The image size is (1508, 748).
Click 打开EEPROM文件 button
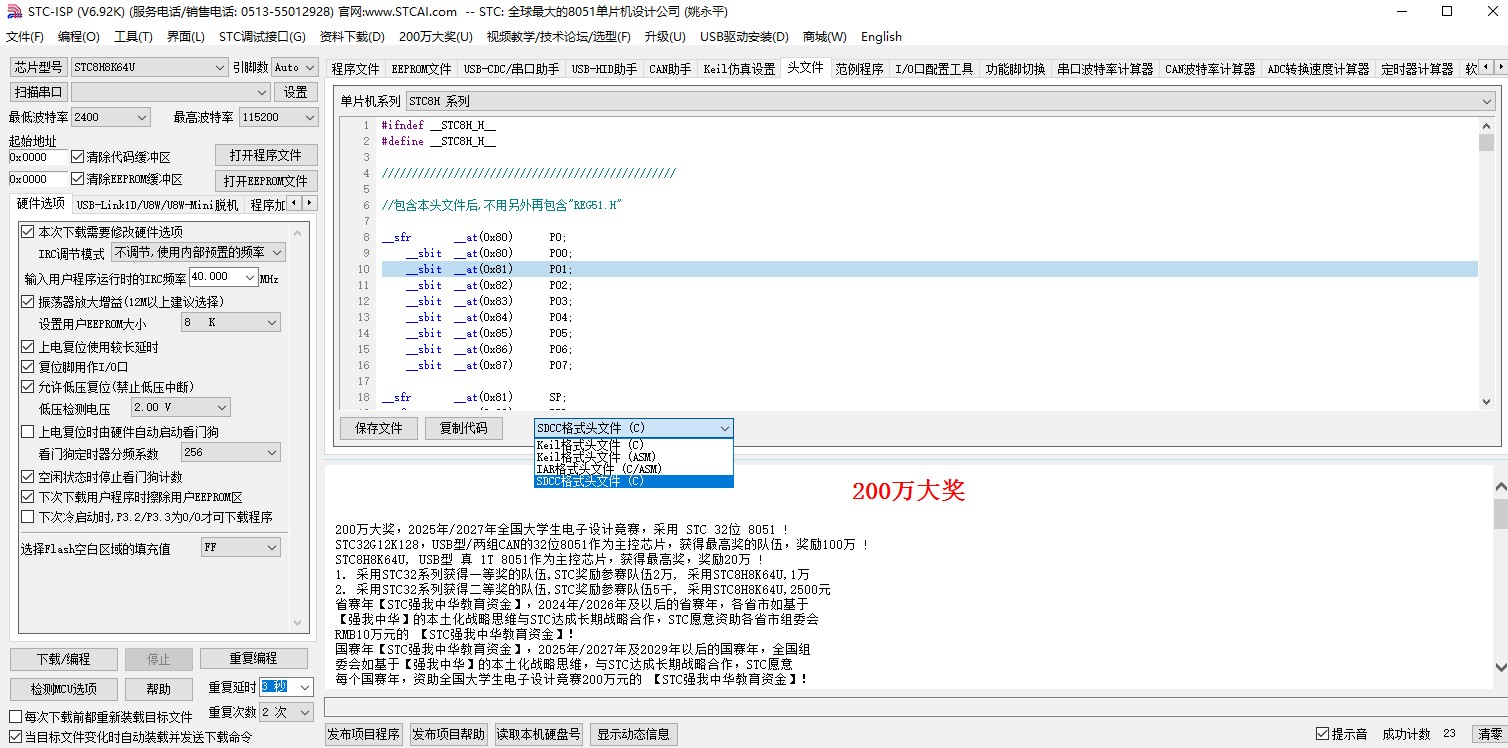coord(266,181)
